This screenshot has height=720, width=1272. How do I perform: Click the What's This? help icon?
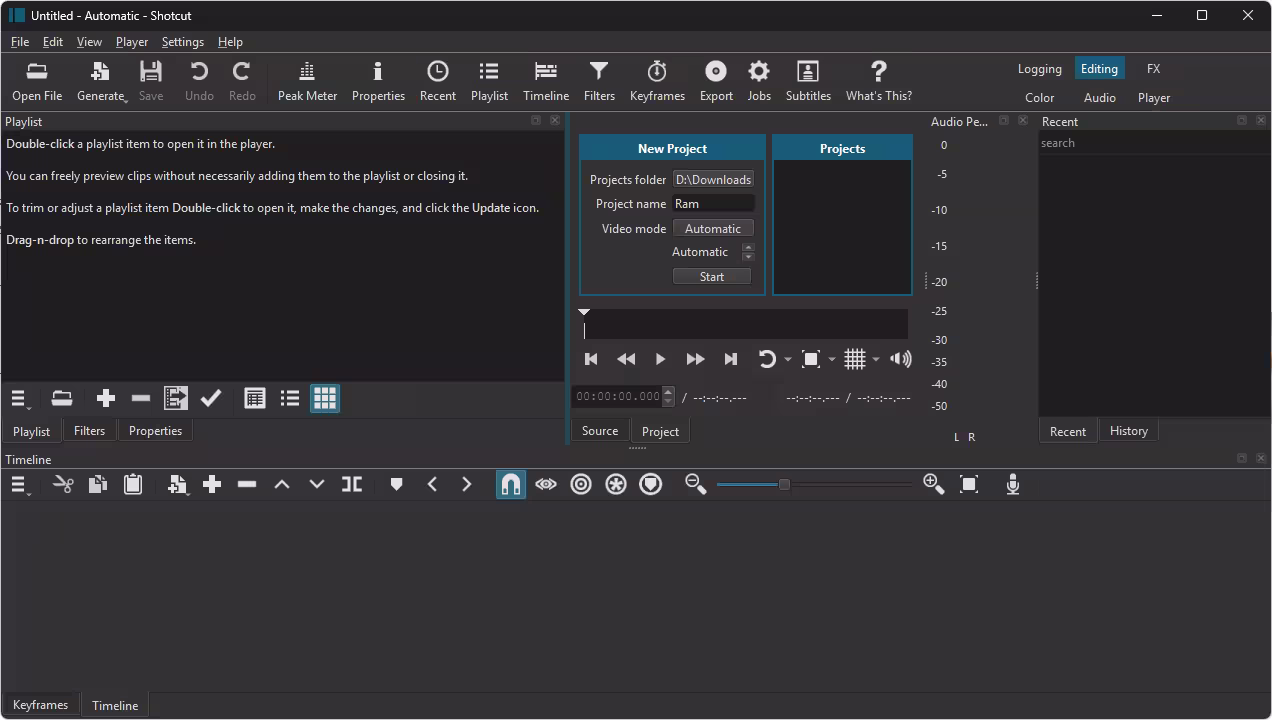[x=879, y=81]
